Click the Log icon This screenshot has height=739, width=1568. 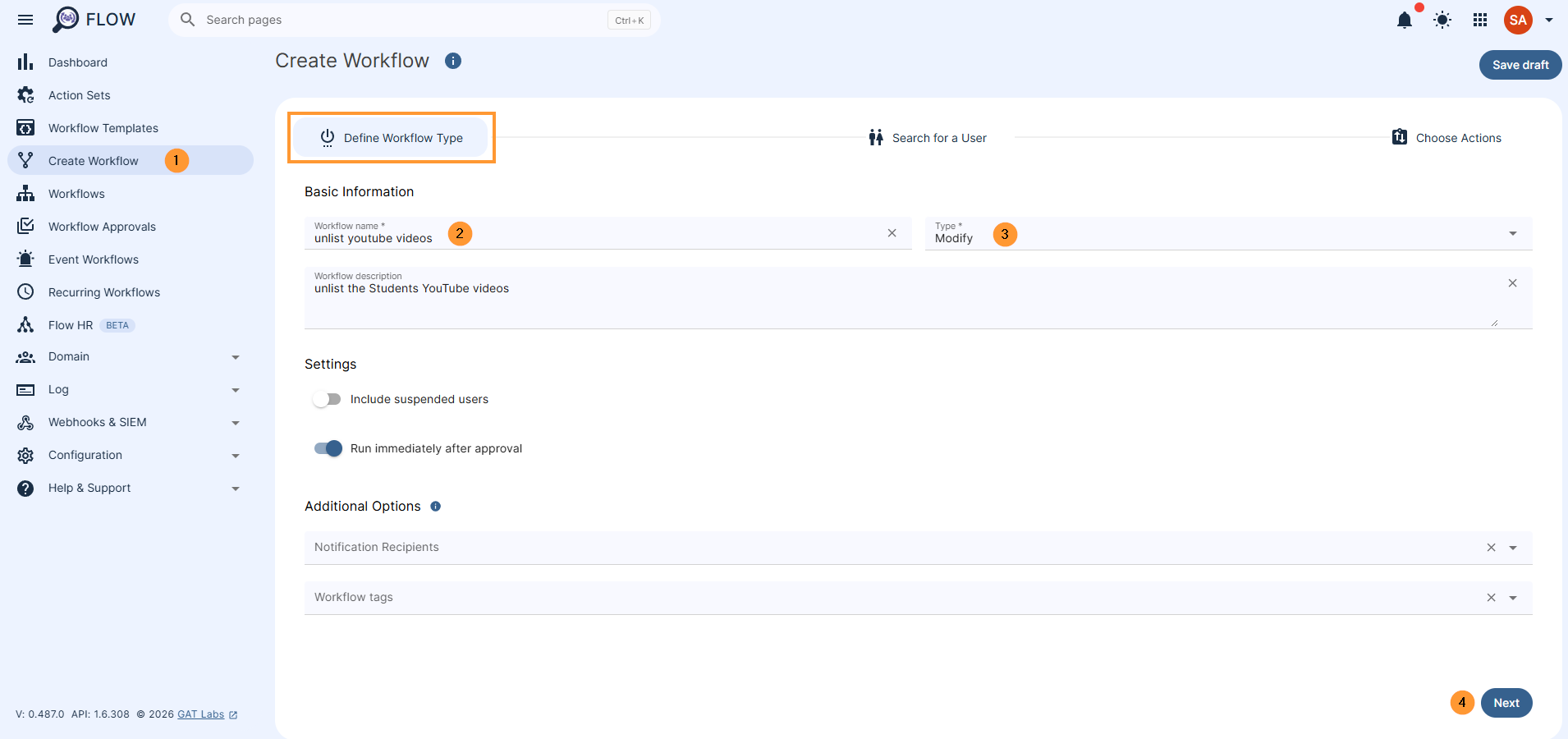(25, 390)
